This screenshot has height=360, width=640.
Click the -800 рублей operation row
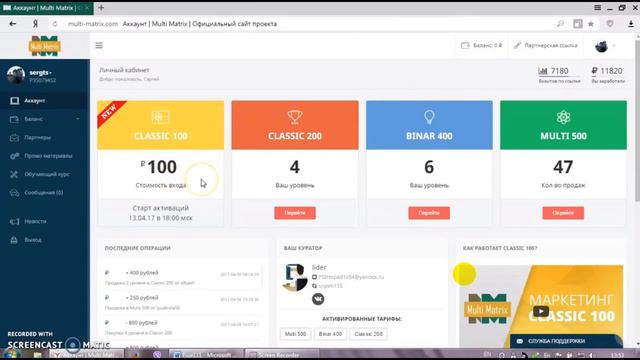[182, 327]
